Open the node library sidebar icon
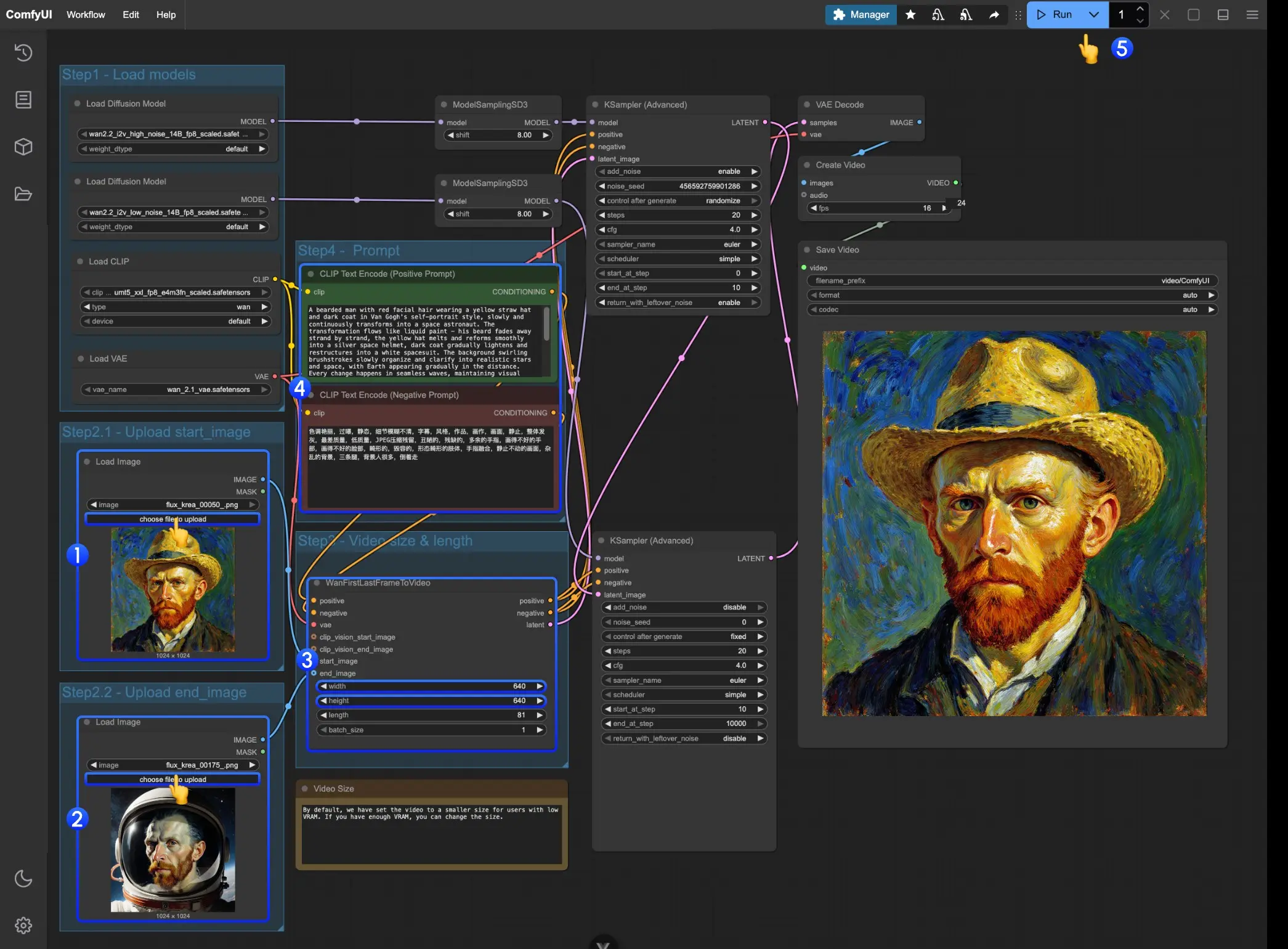 23,100
